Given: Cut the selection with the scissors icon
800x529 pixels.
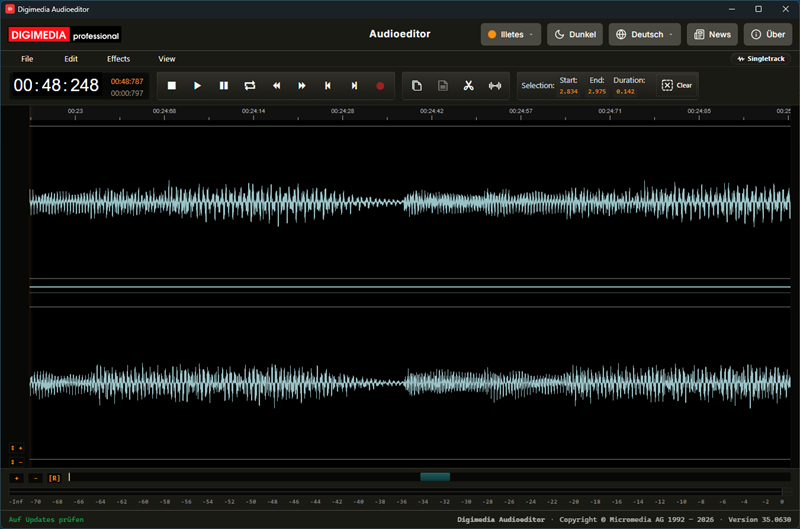Looking at the screenshot, I should coord(468,86).
